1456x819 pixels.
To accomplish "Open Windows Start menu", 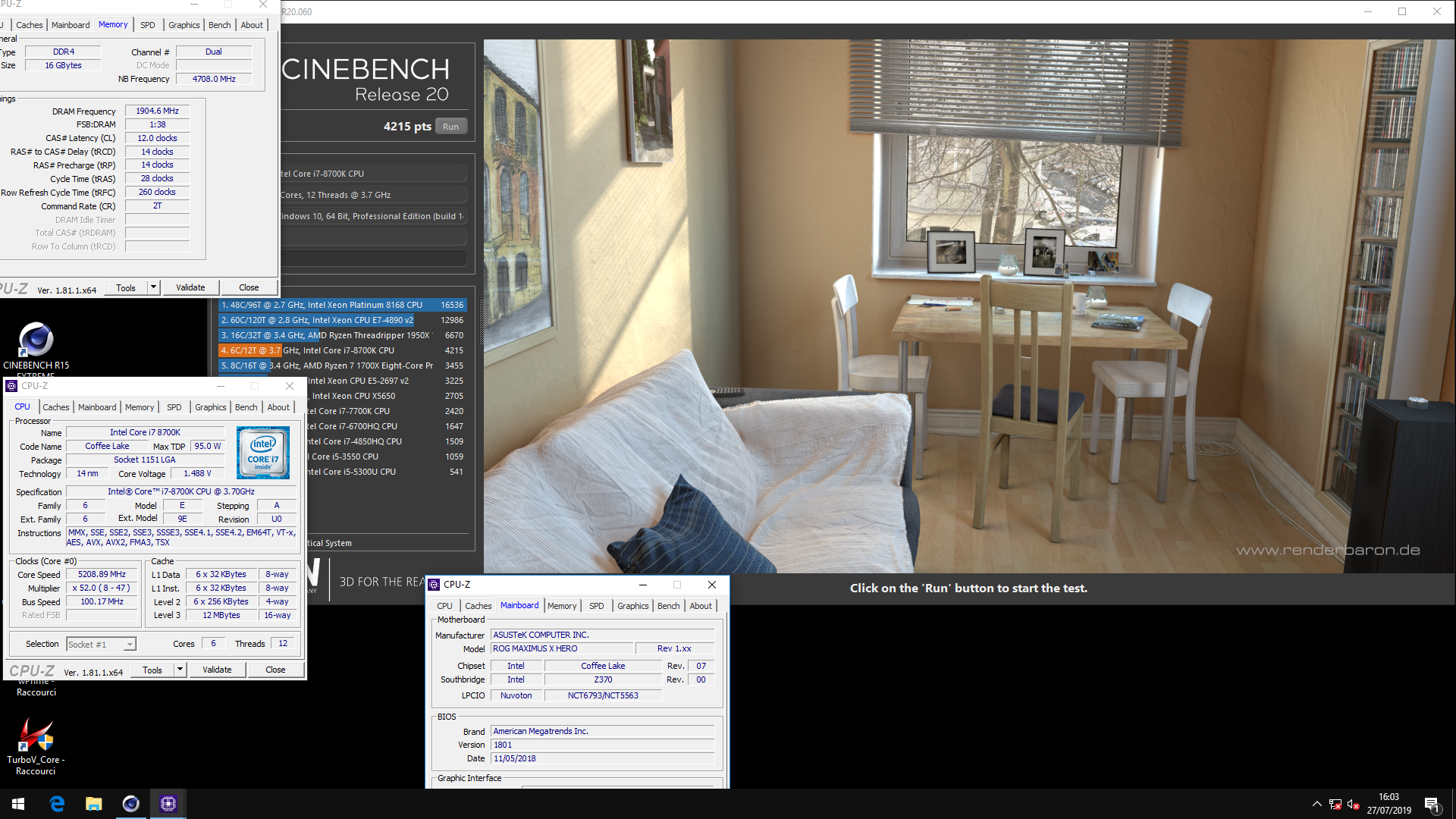I will click(x=18, y=804).
